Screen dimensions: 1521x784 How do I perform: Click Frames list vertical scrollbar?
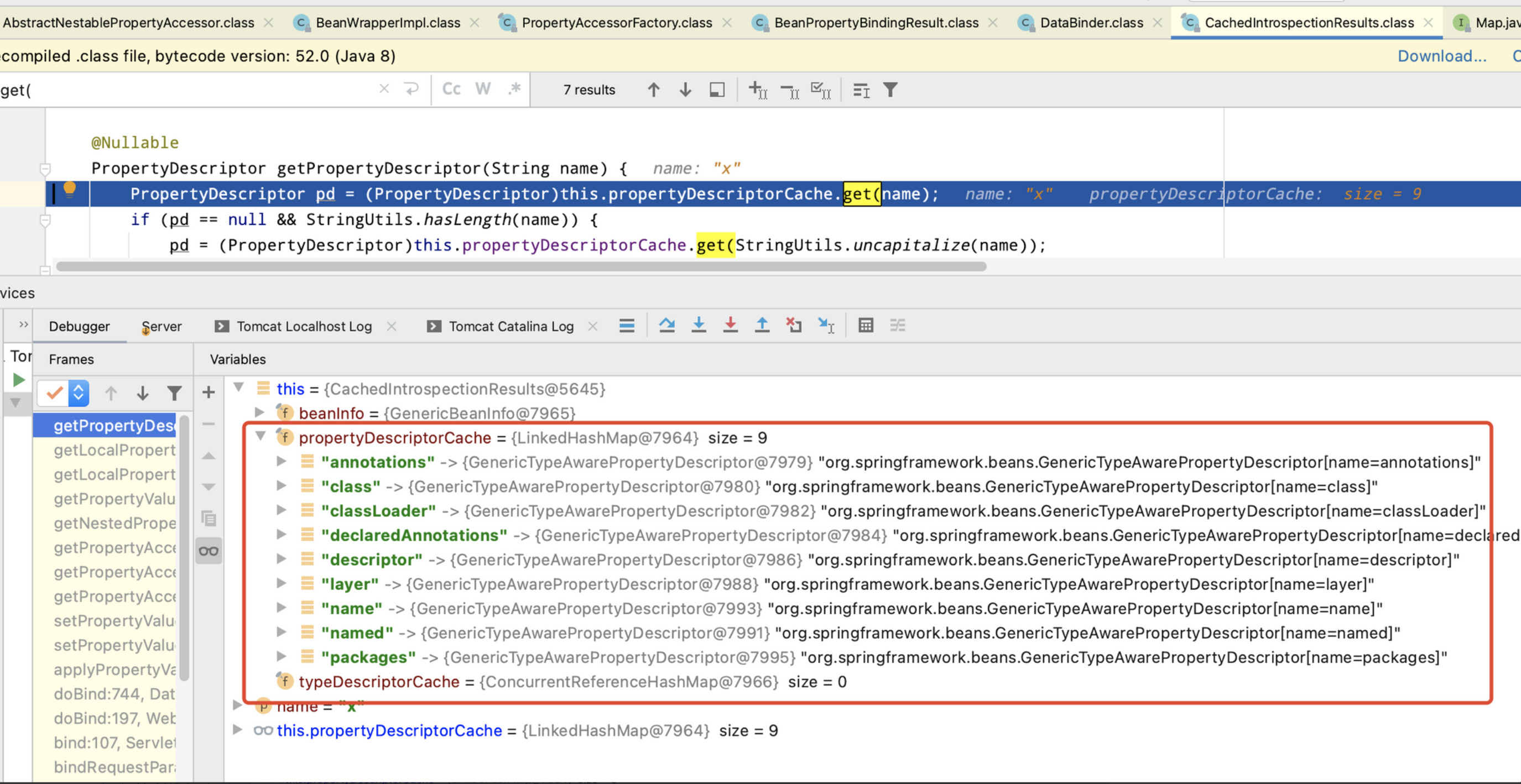point(184,548)
